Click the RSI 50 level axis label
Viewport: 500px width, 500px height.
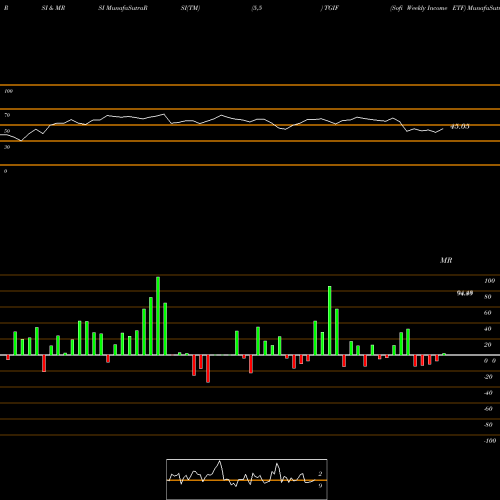7,131
